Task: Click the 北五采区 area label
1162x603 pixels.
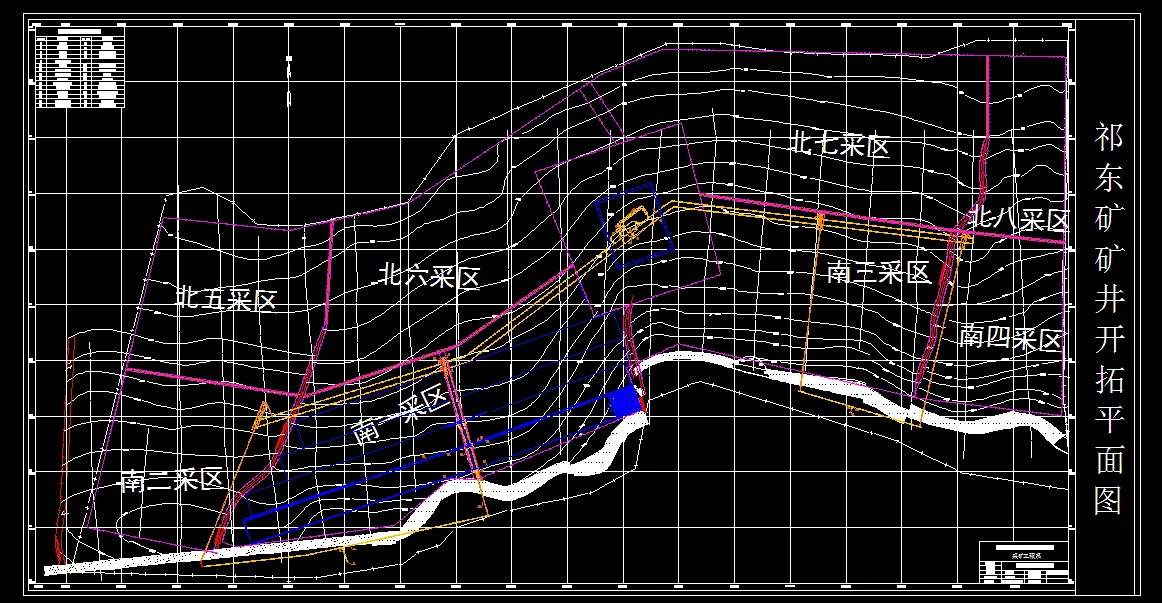Action: point(228,295)
